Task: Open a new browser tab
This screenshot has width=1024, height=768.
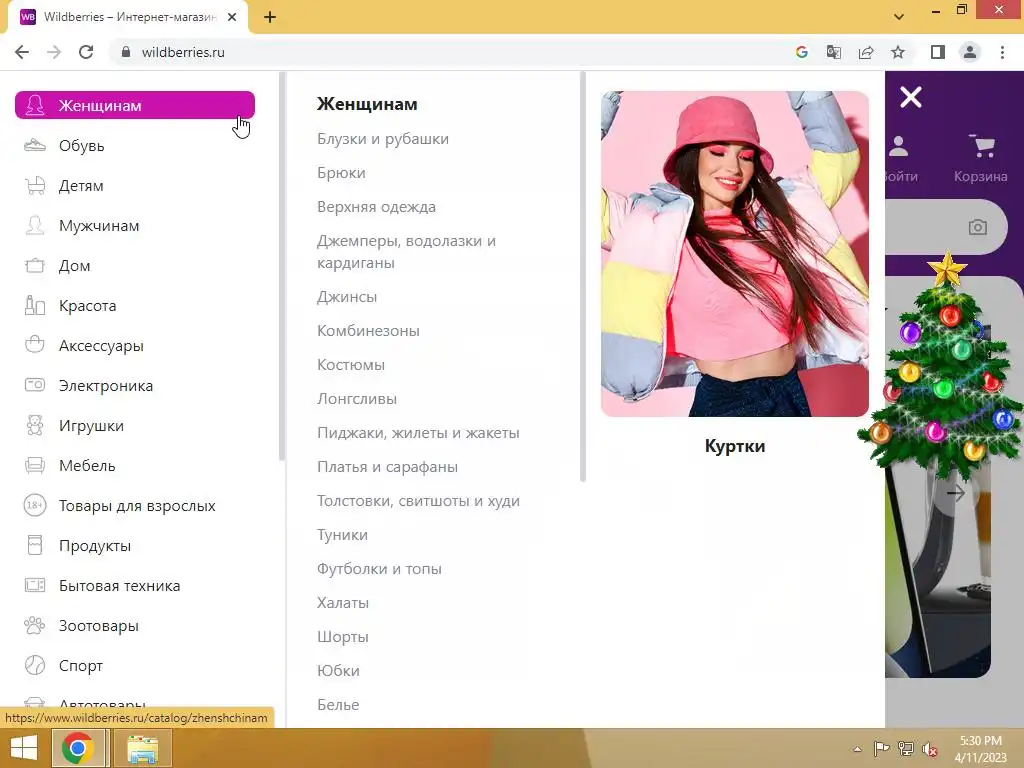Action: (x=270, y=17)
